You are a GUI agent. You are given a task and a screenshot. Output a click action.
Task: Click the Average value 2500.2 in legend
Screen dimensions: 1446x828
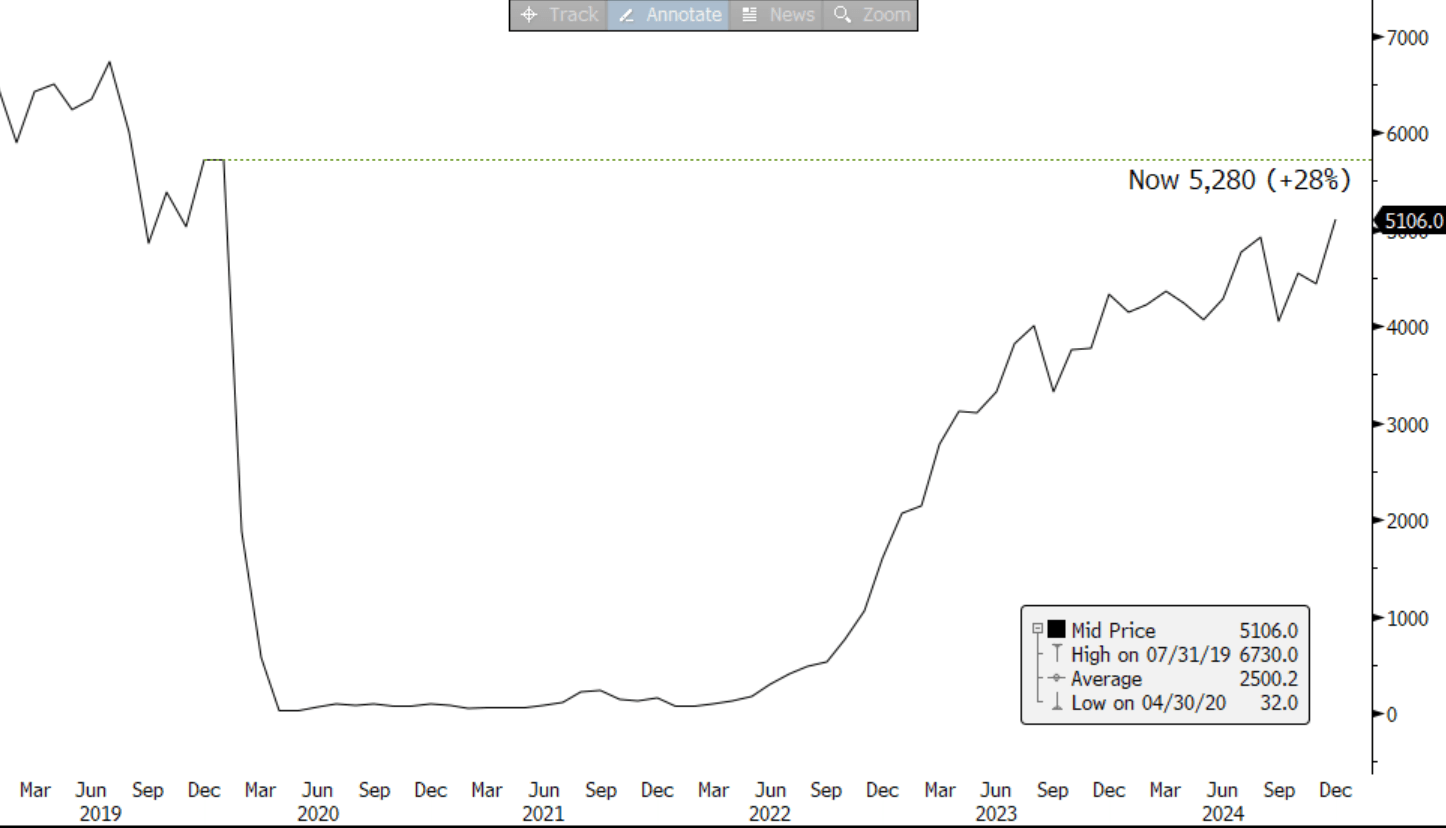[1268, 679]
